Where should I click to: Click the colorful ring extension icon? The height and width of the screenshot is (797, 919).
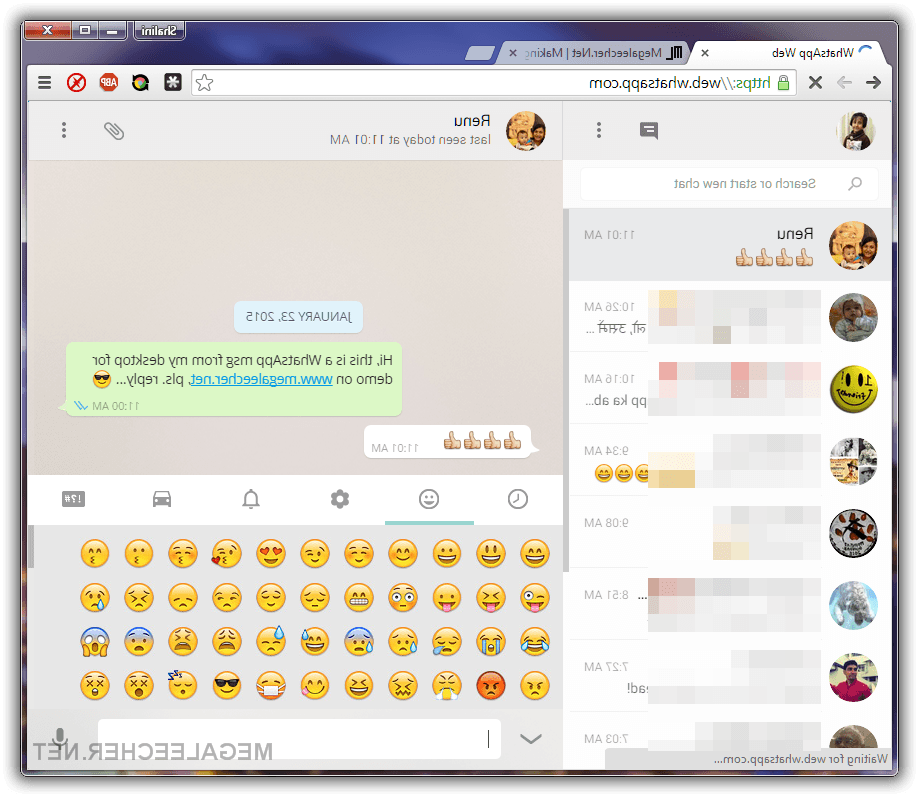[140, 83]
